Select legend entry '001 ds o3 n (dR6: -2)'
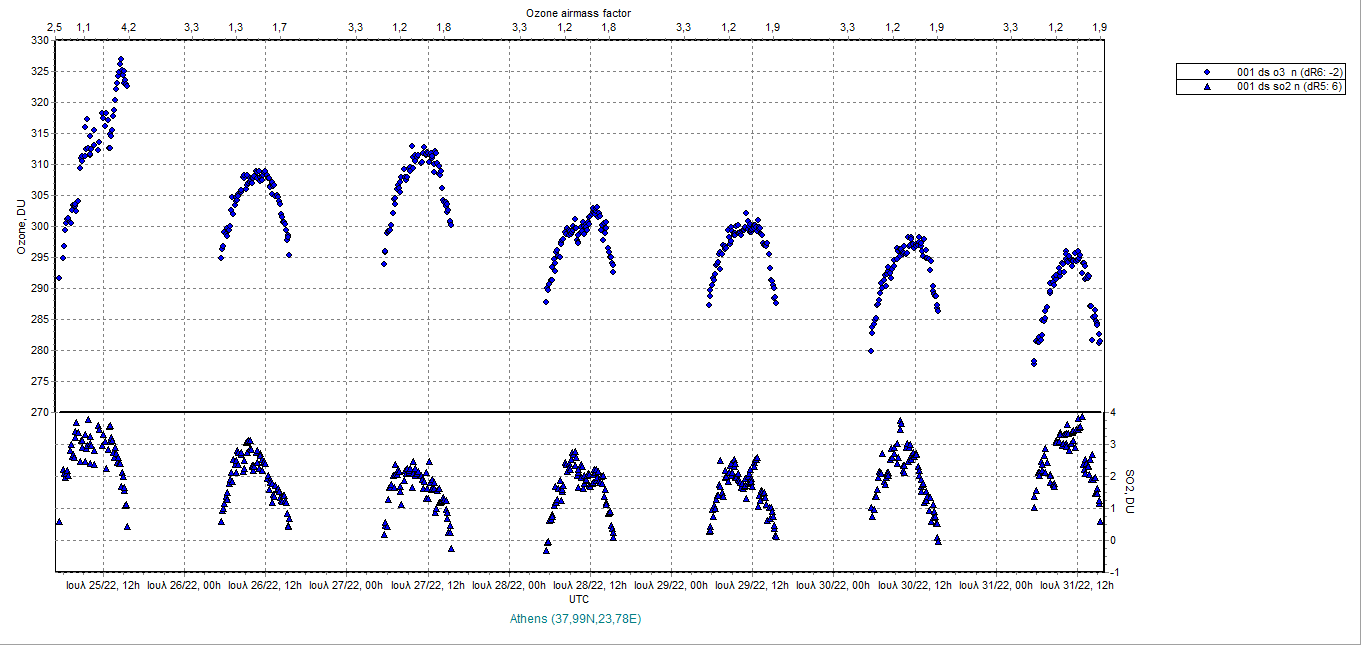 coord(1290,72)
